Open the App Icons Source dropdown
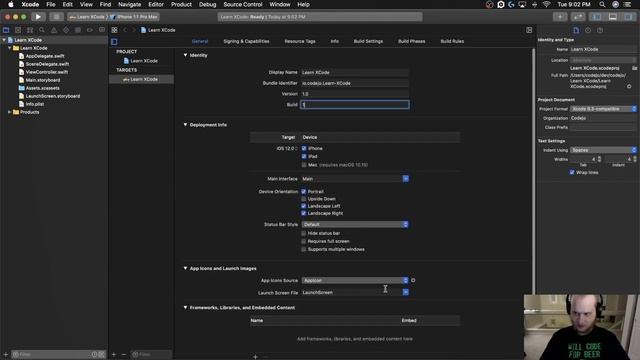640x360 pixels. pyautogui.click(x=355, y=280)
